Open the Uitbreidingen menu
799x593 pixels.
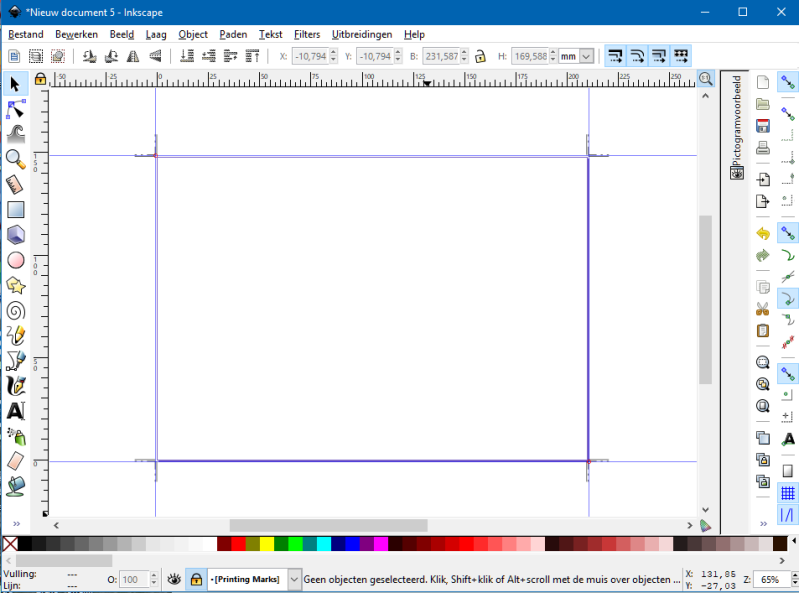click(362, 34)
